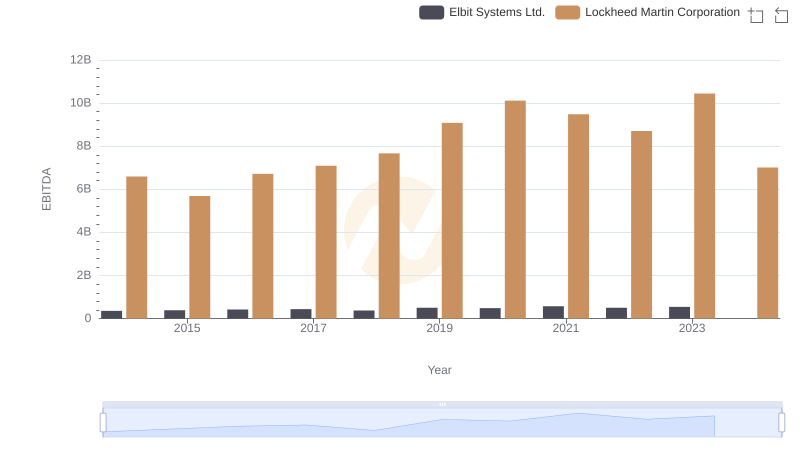Select Elbit Systems bar for 2017
Screen dimensions: 800x461
coord(301,314)
